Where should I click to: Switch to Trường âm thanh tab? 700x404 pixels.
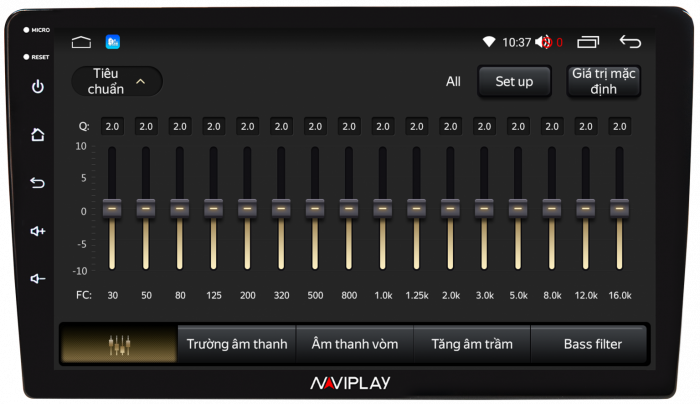point(237,344)
